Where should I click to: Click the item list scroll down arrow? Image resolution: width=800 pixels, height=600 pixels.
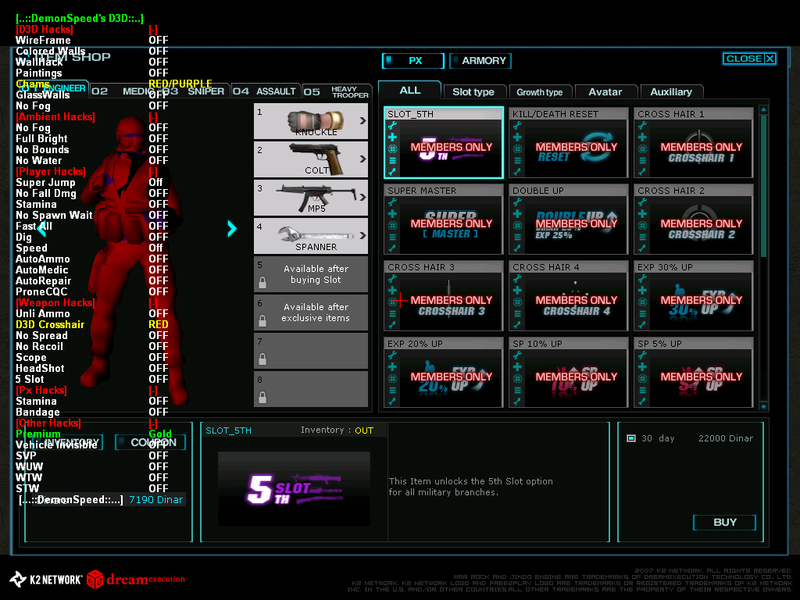tap(764, 407)
